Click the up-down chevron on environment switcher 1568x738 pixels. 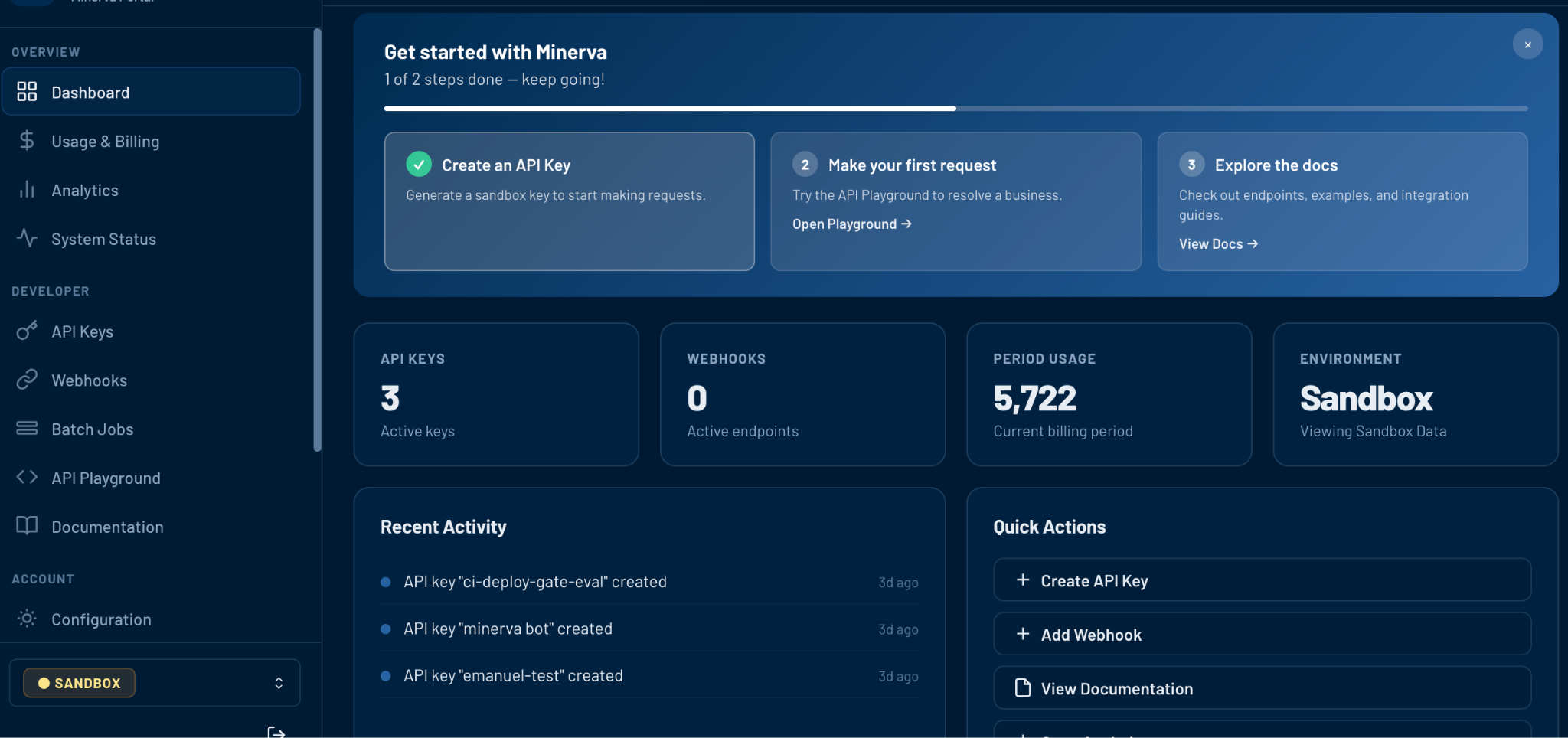click(x=279, y=683)
